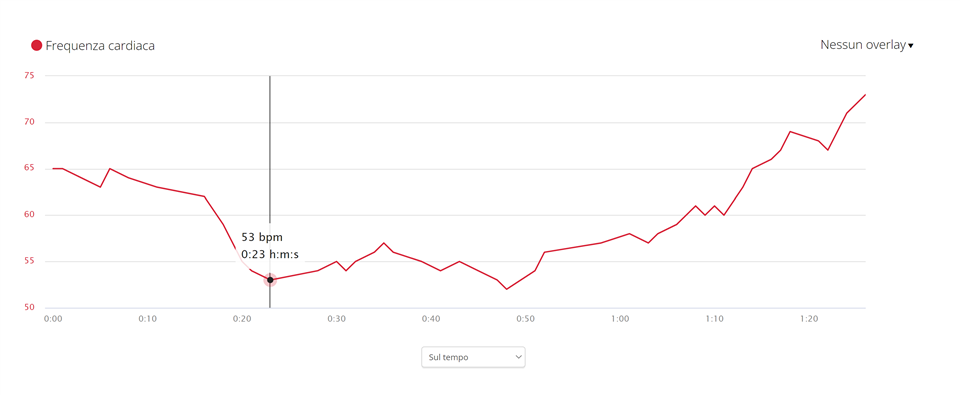Click the 1:20 tick on time axis
The height and width of the screenshot is (395, 960).
pyautogui.click(x=809, y=319)
